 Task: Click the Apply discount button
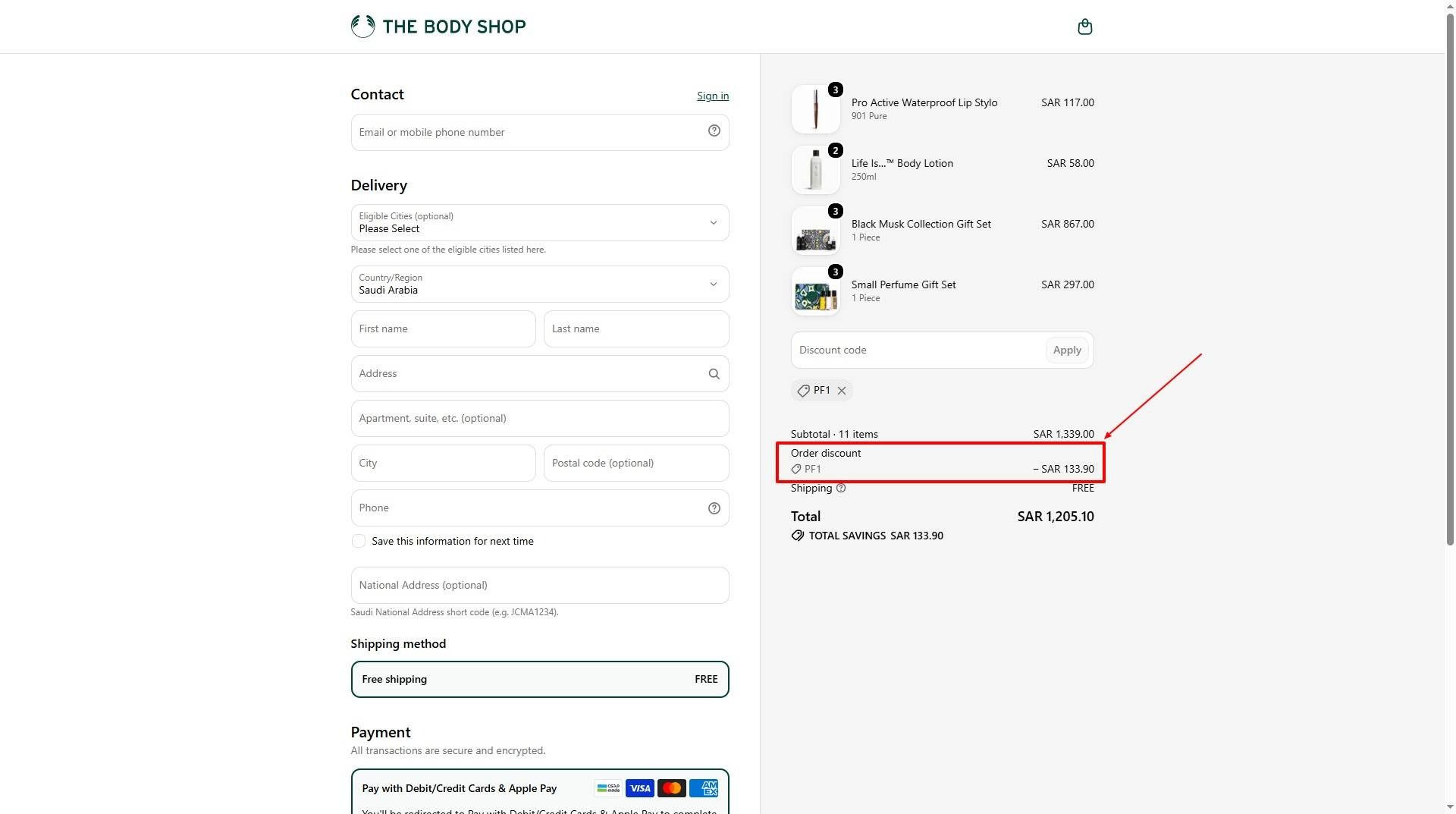tap(1067, 350)
